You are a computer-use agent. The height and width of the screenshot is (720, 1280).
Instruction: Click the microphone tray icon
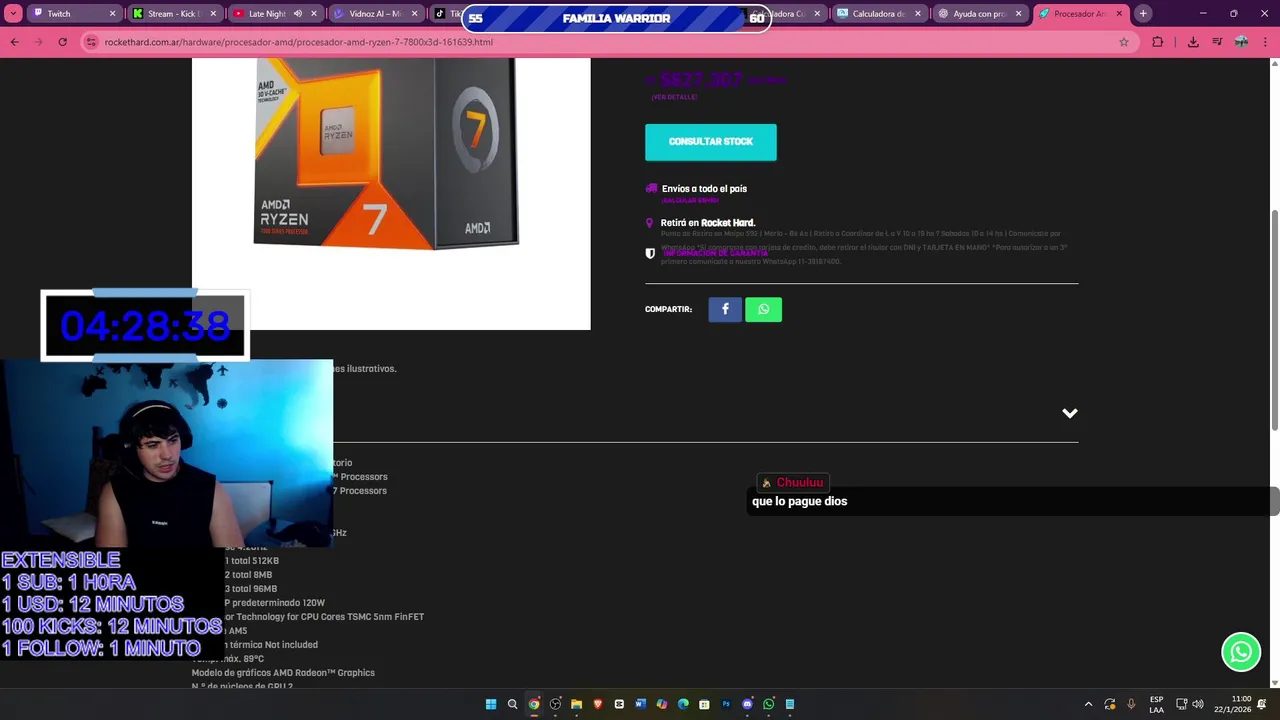pyautogui.click(x=1131, y=704)
